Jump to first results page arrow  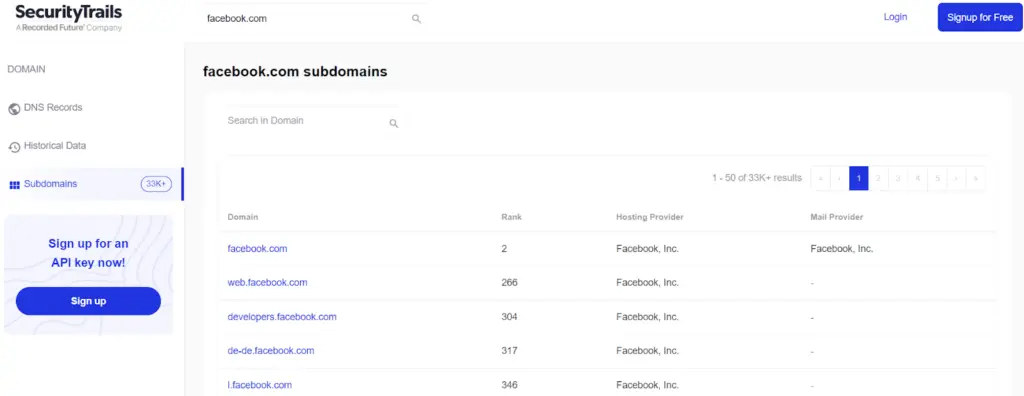(x=820, y=178)
